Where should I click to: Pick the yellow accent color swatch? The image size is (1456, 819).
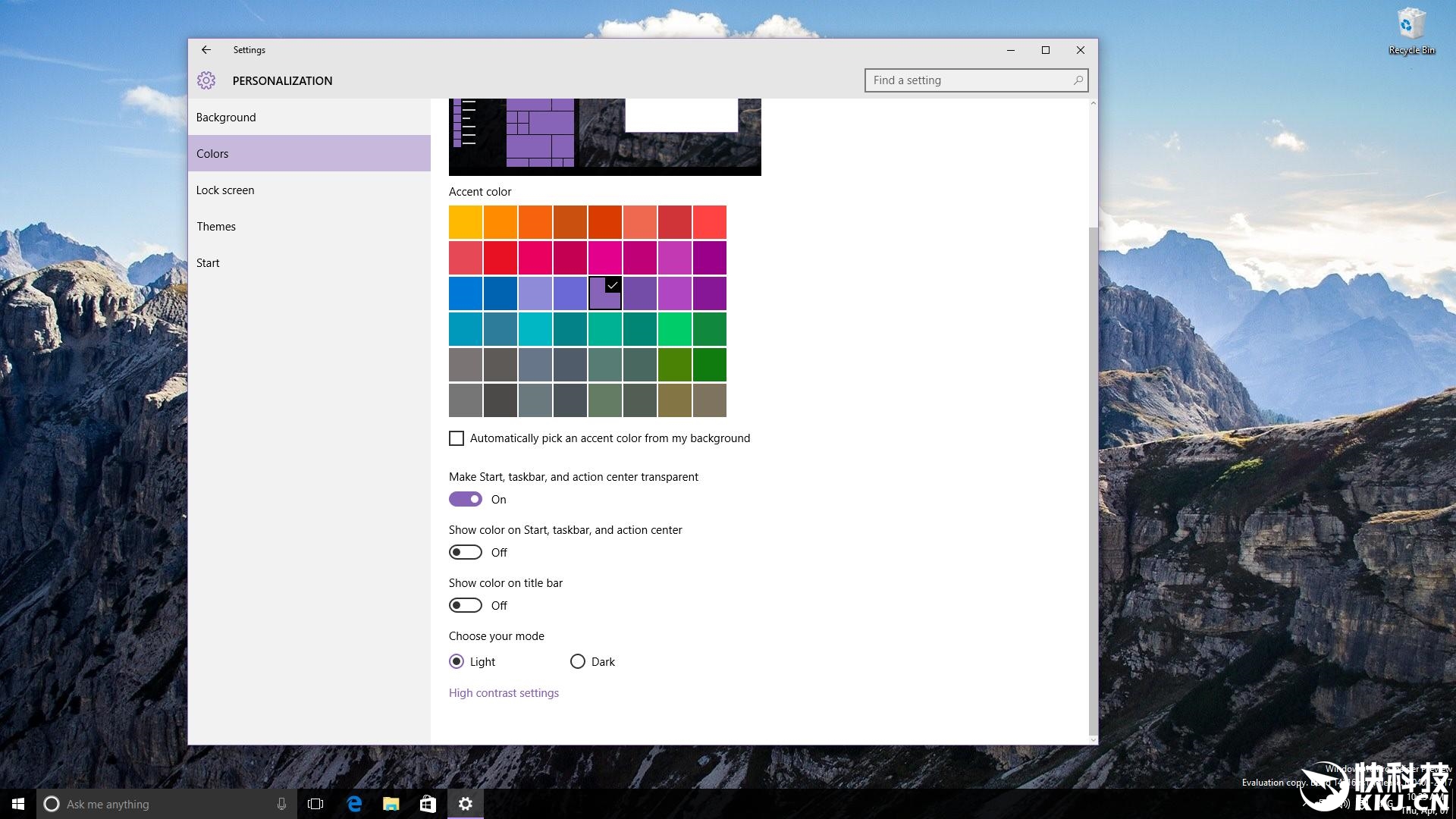click(466, 222)
